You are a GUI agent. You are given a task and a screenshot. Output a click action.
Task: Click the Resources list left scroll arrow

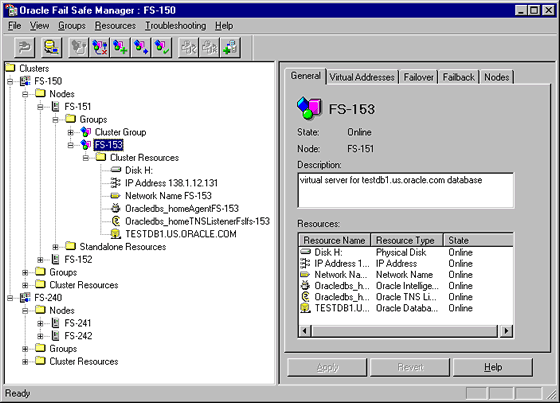tap(305, 331)
